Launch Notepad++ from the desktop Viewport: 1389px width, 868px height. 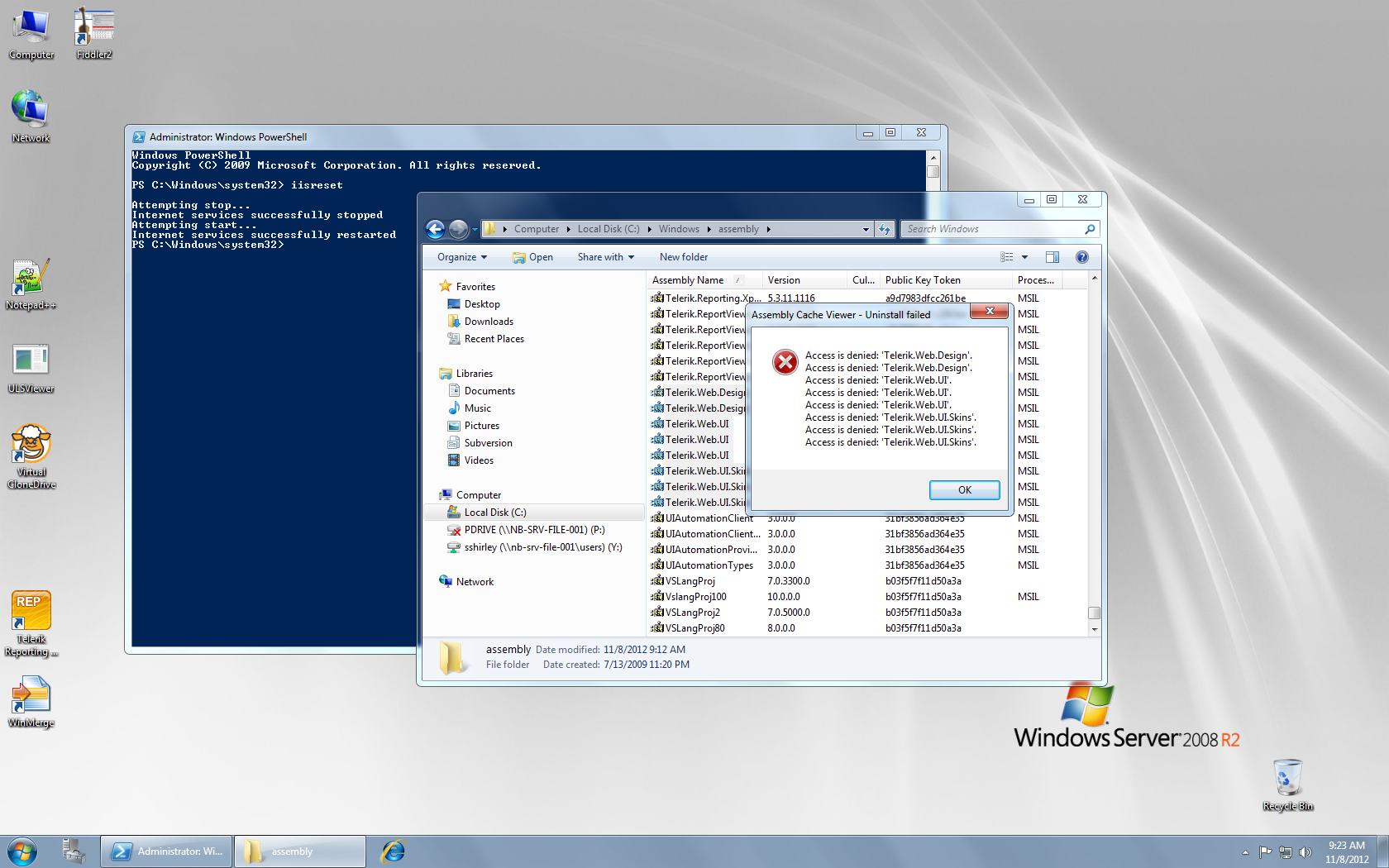pyautogui.click(x=31, y=284)
